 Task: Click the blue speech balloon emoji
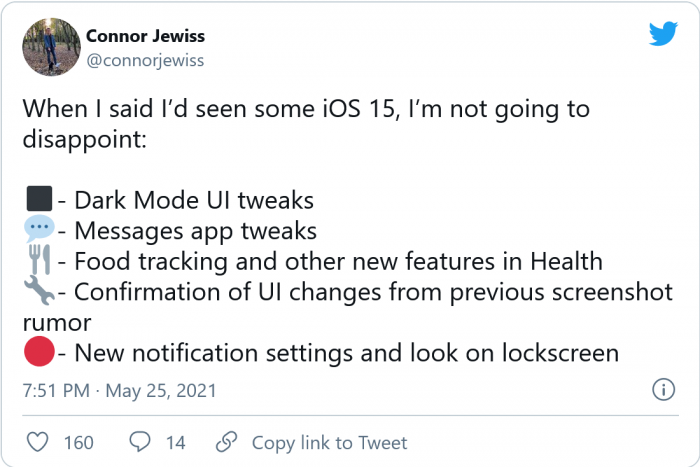38,231
